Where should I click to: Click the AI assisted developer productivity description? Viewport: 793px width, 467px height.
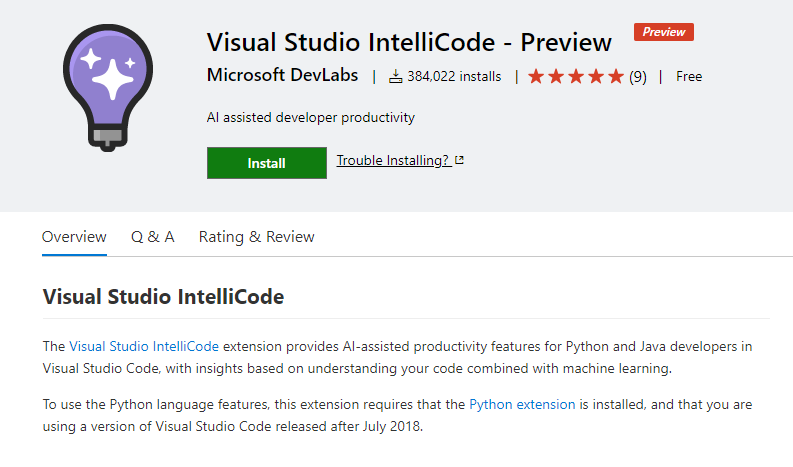point(311,117)
